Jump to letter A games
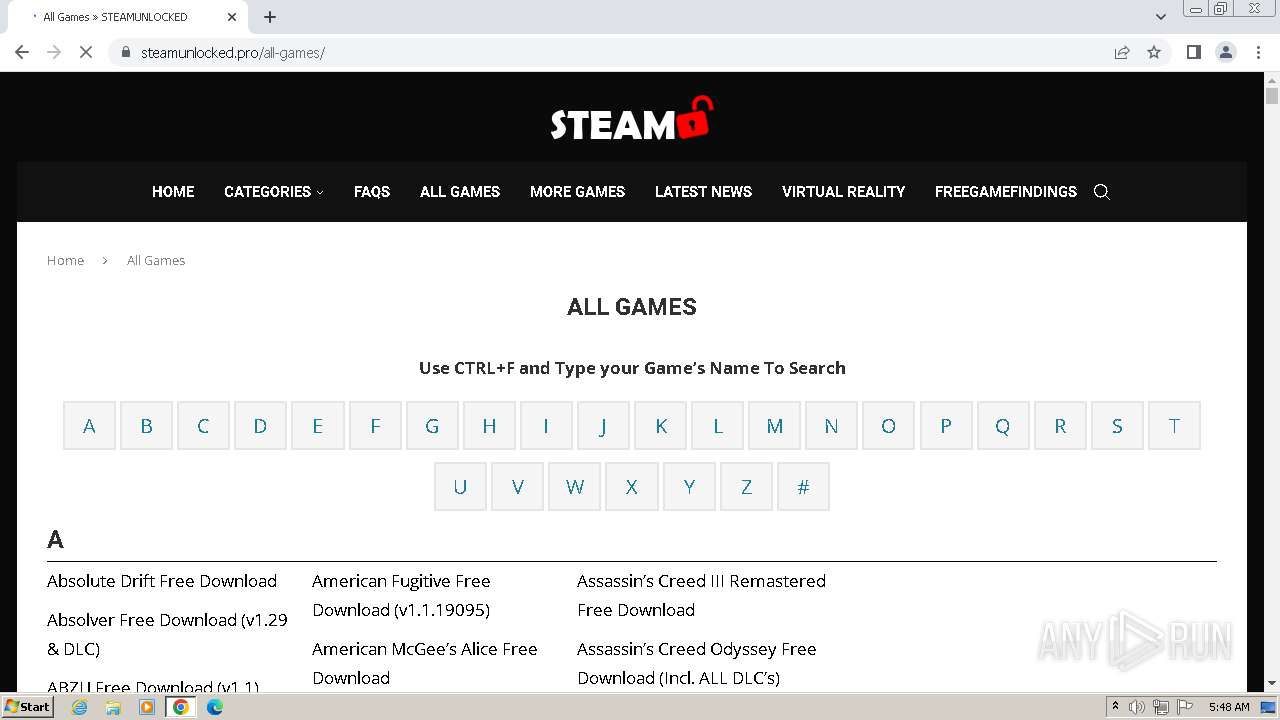1280x720 pixels. (x=89, y=426)
